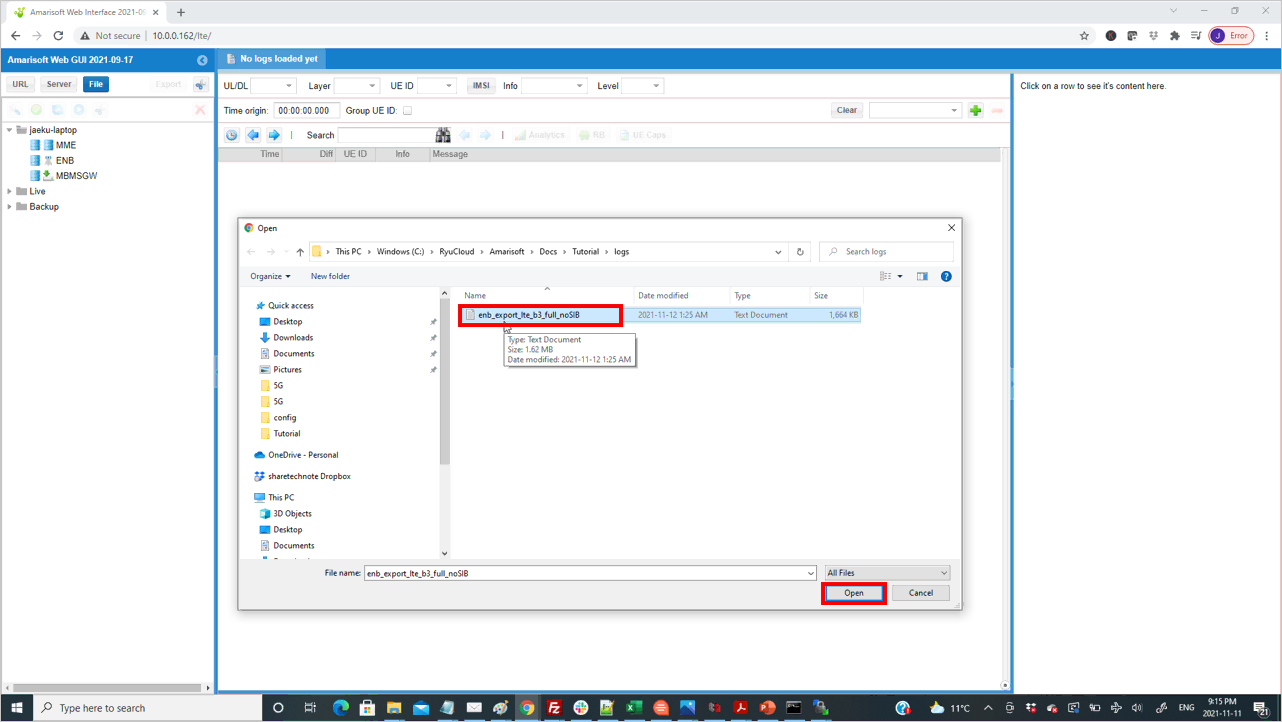The width and height of the screenshot is (1282, 722).
Task: Click Cancel in the Open dialog
Action: [921, 593]
